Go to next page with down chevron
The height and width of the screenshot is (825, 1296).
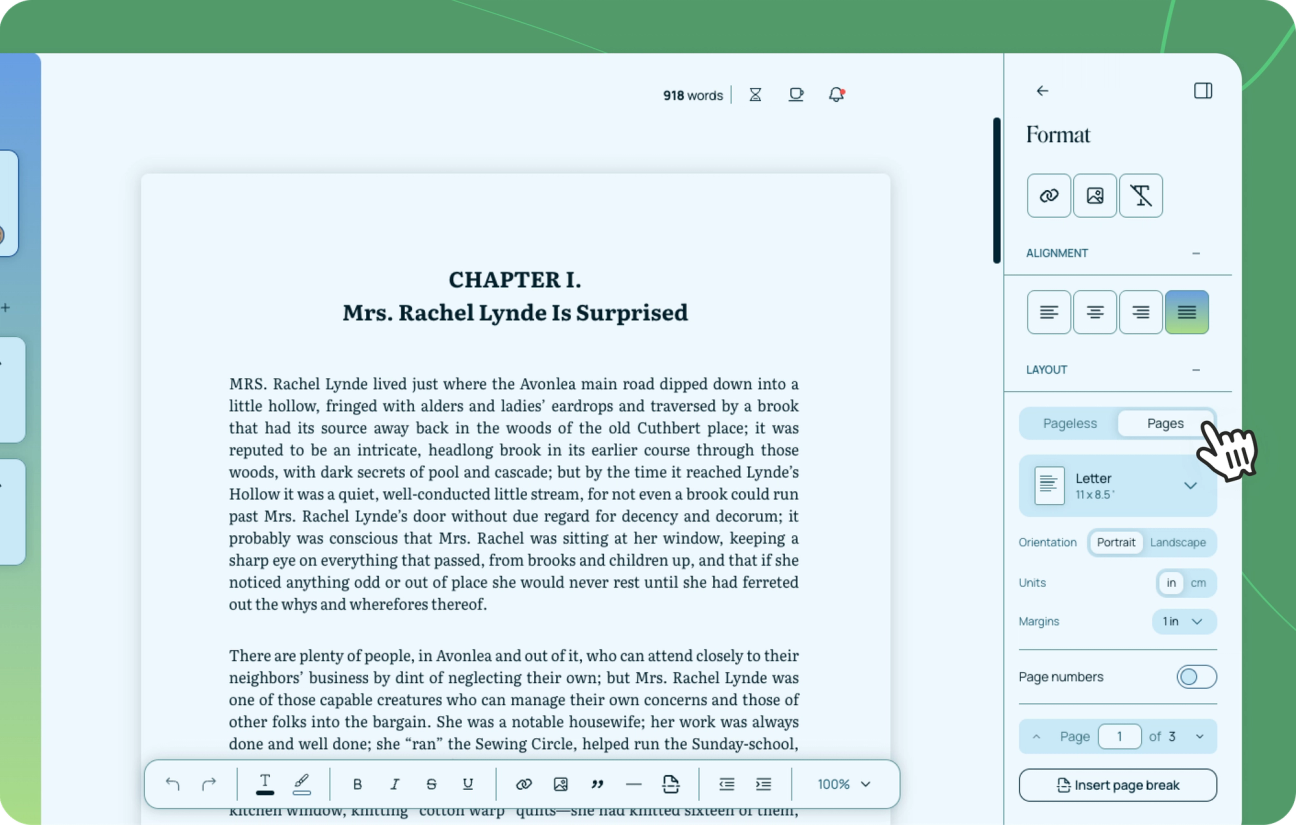click(x=1200, y=737)
